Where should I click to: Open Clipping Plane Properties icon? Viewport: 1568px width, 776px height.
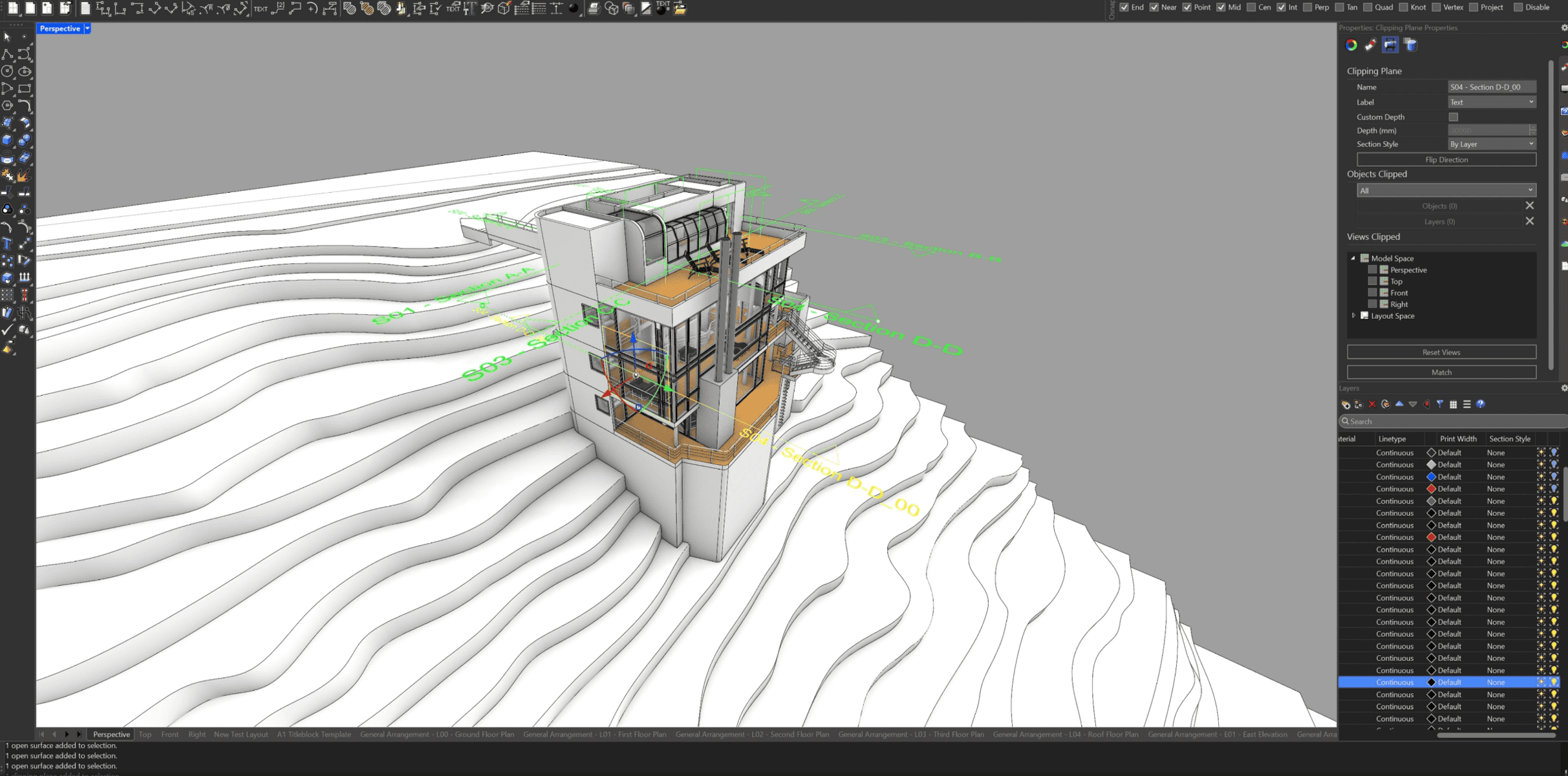1390,45
